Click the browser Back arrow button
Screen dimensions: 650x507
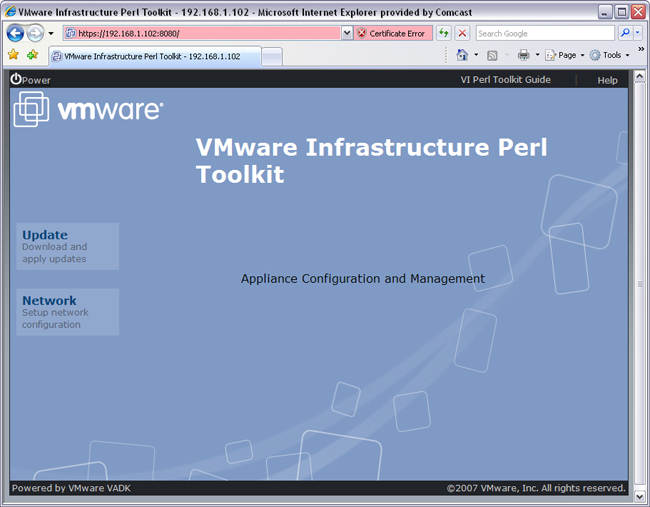15,33
